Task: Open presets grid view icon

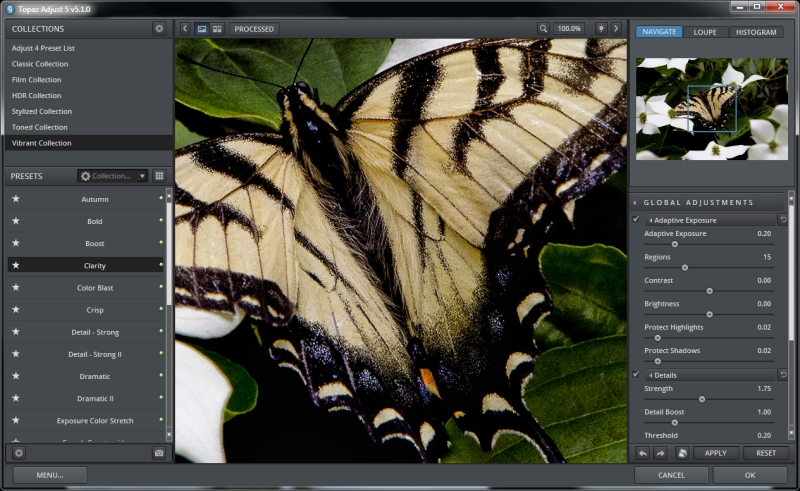Action: tap(159, 176)
